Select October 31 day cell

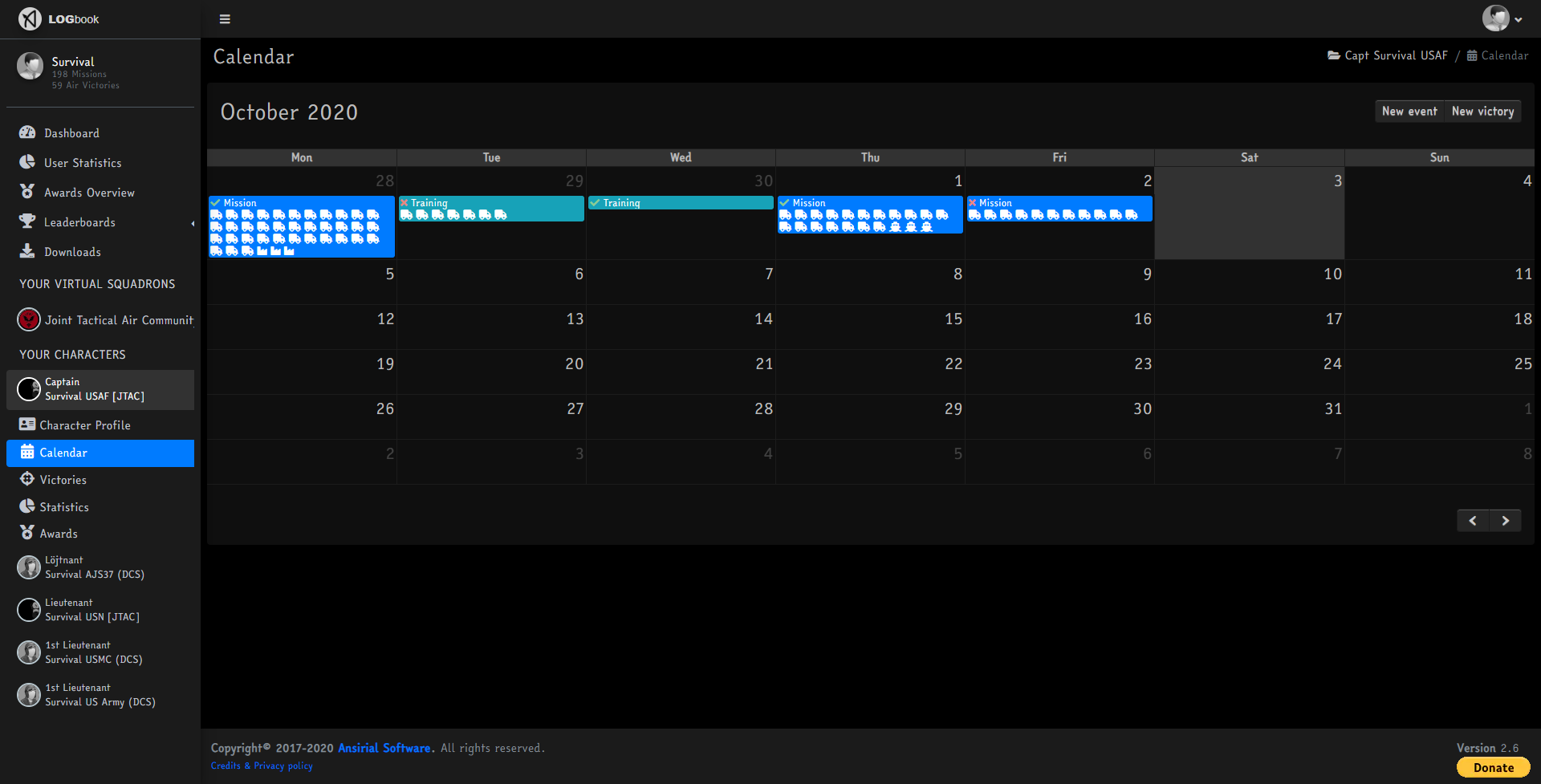[1250, 416]
